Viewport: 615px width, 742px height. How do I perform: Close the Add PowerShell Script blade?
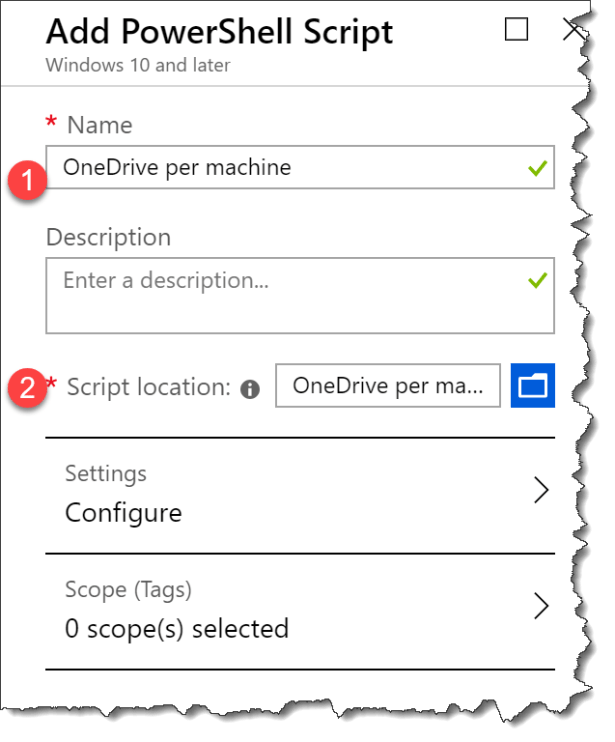pos(574,29)
